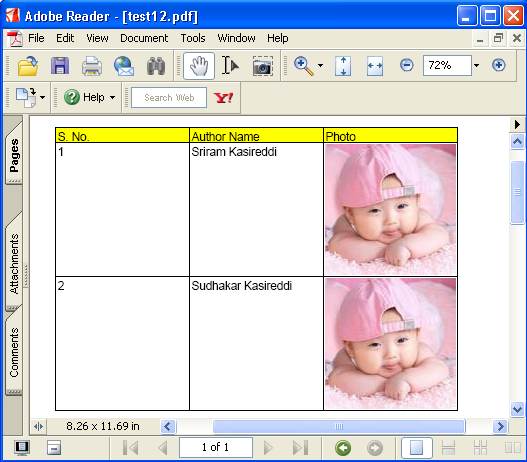Pick the Zoom In magnifier tool
This screenshot has width=527, height=462.
click(x=304, y=66)
